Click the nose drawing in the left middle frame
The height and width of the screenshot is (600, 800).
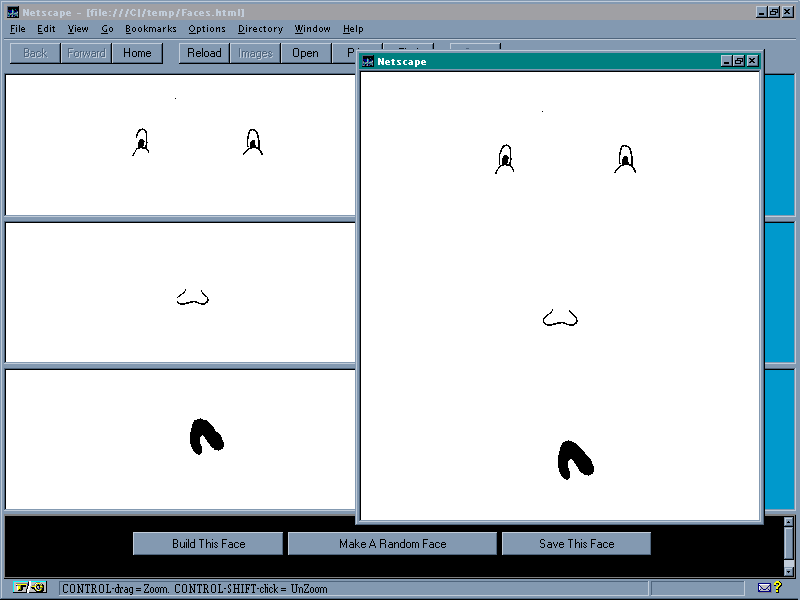coord(192,298)
